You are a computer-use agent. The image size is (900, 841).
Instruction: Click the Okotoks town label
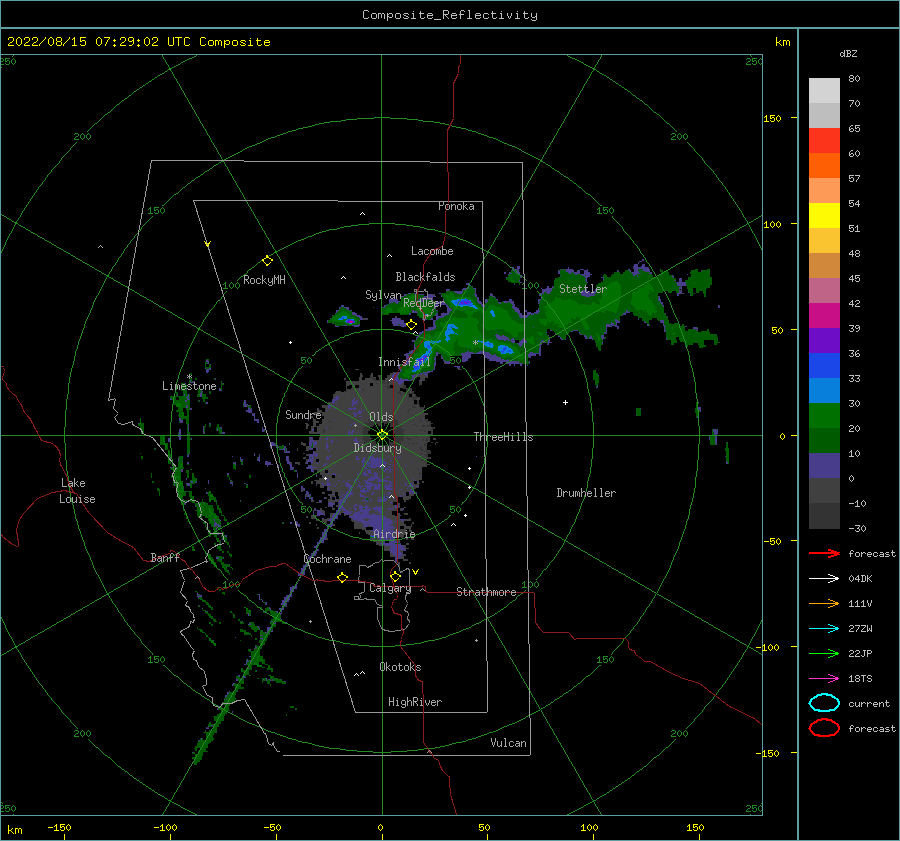point(400,667)
